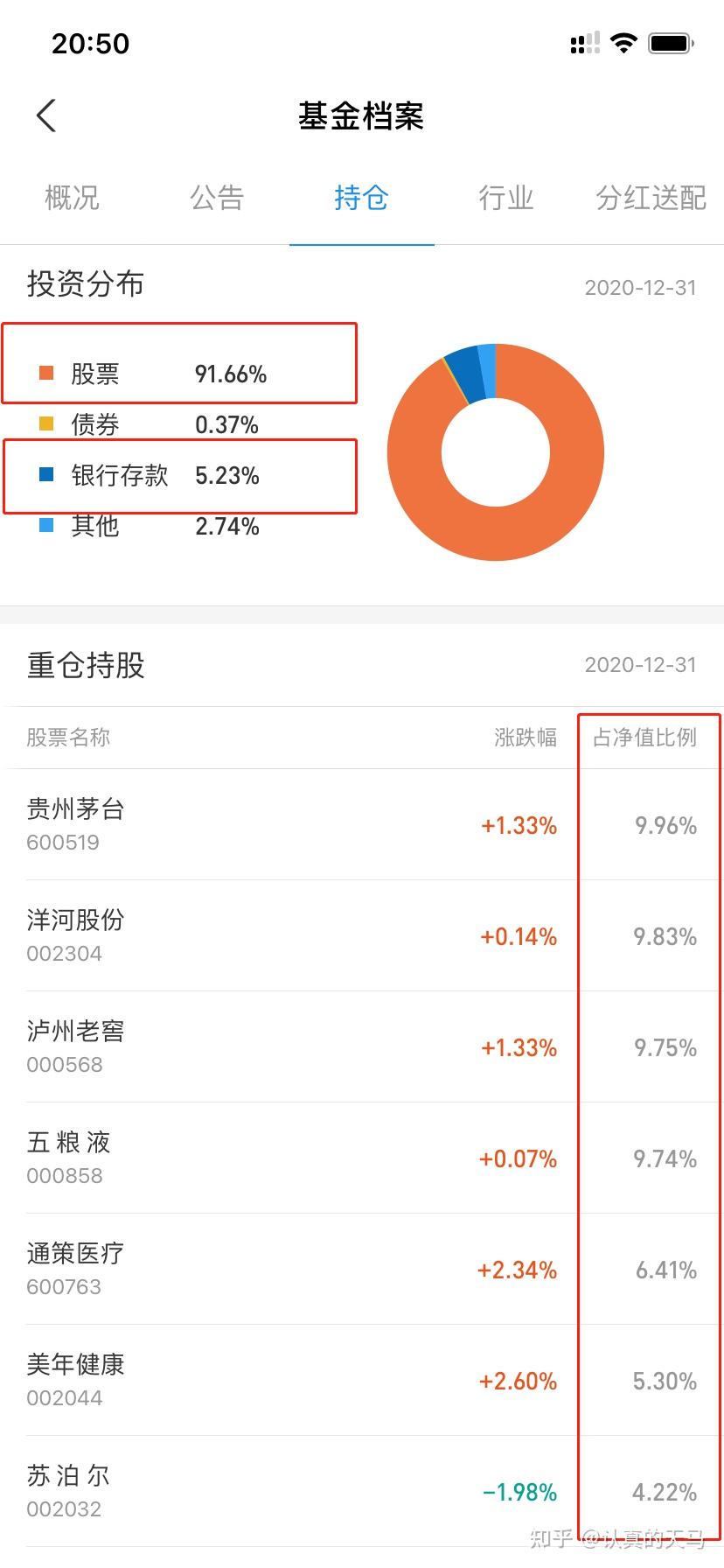Tap the 涨跌幅 column header
Screen dimensions: 724x1568
pos(525,738)
